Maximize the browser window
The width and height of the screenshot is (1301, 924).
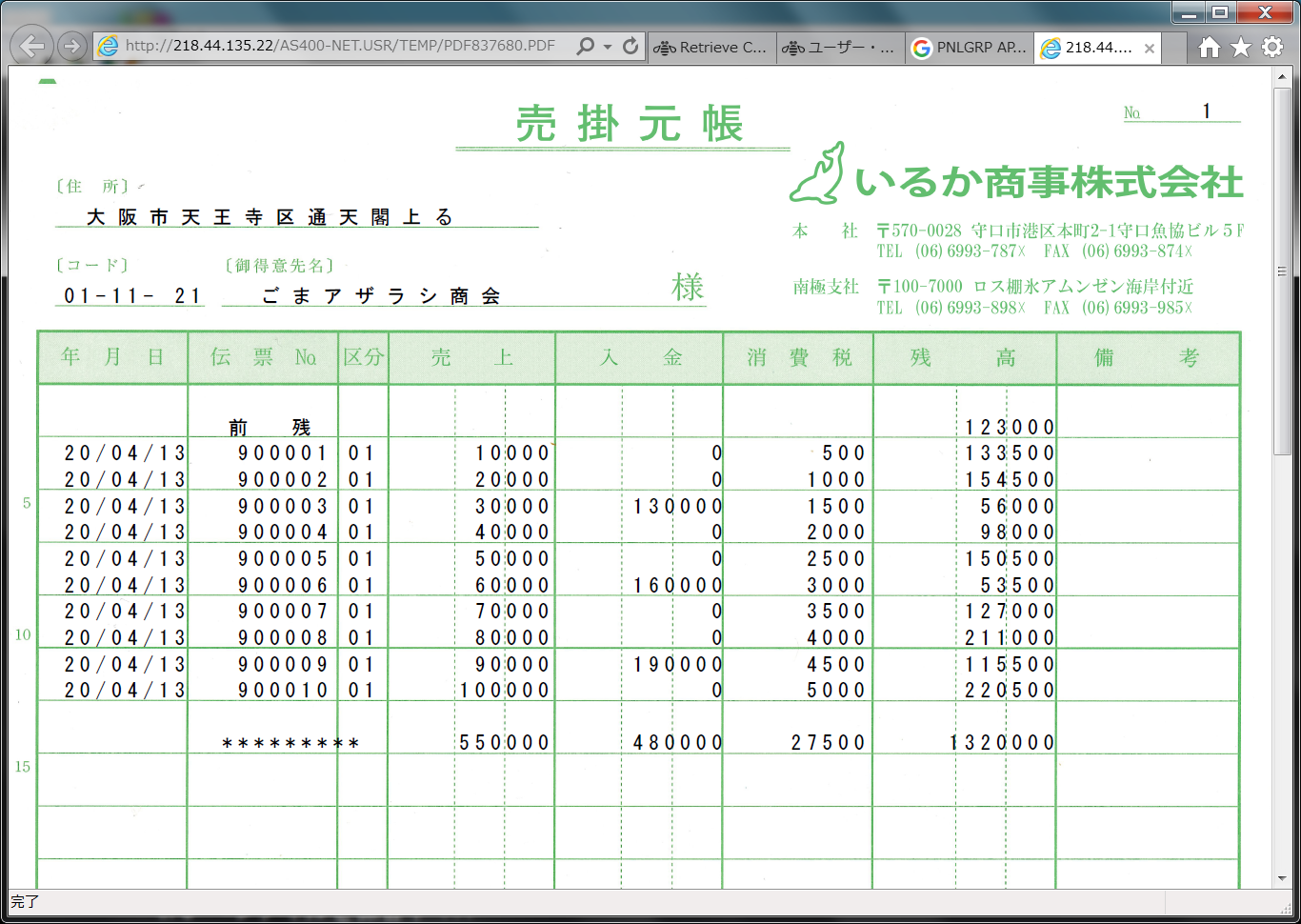point(1220,12)
